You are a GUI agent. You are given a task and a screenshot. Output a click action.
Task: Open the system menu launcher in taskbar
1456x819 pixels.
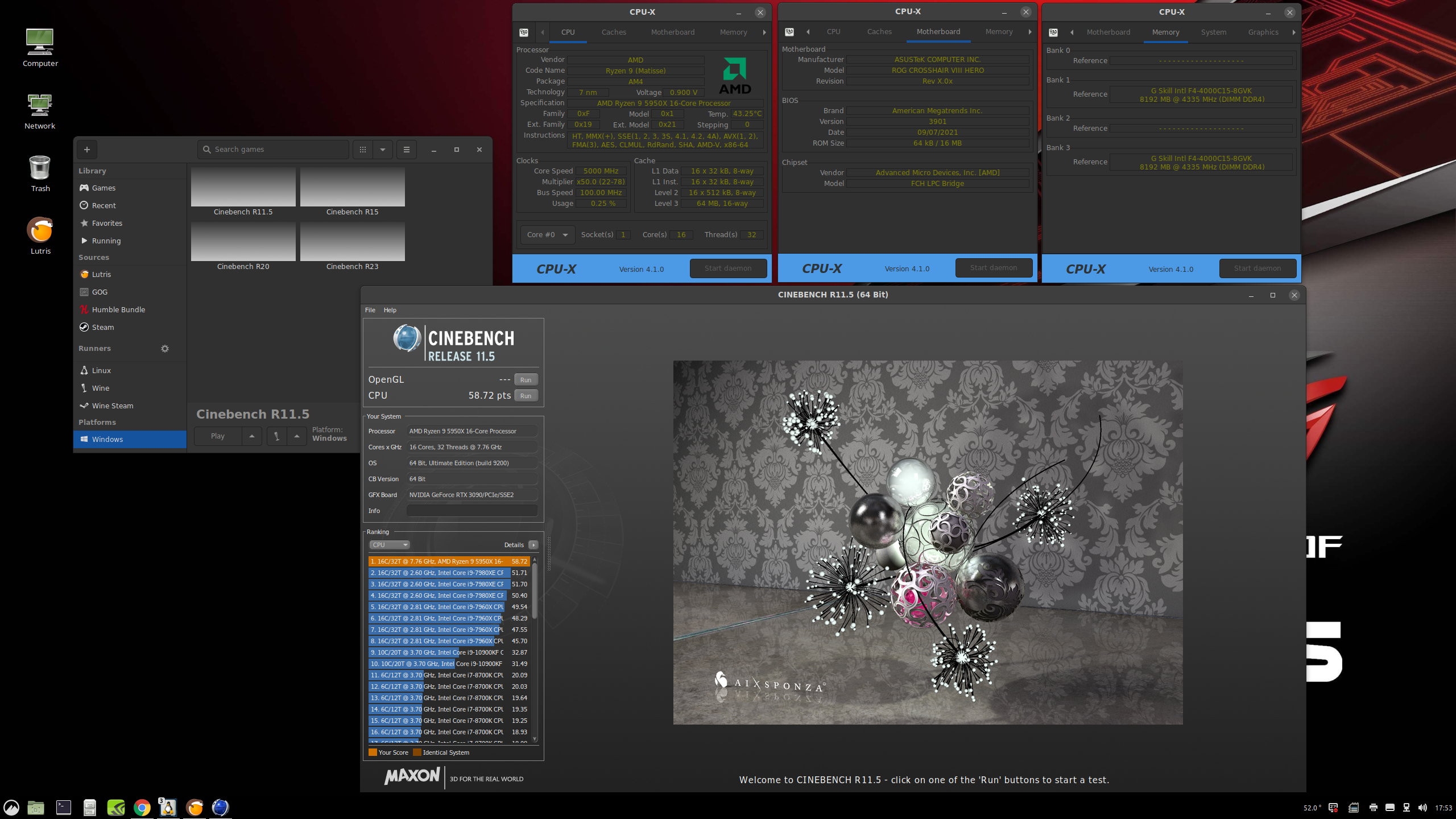tap(11, 807)
